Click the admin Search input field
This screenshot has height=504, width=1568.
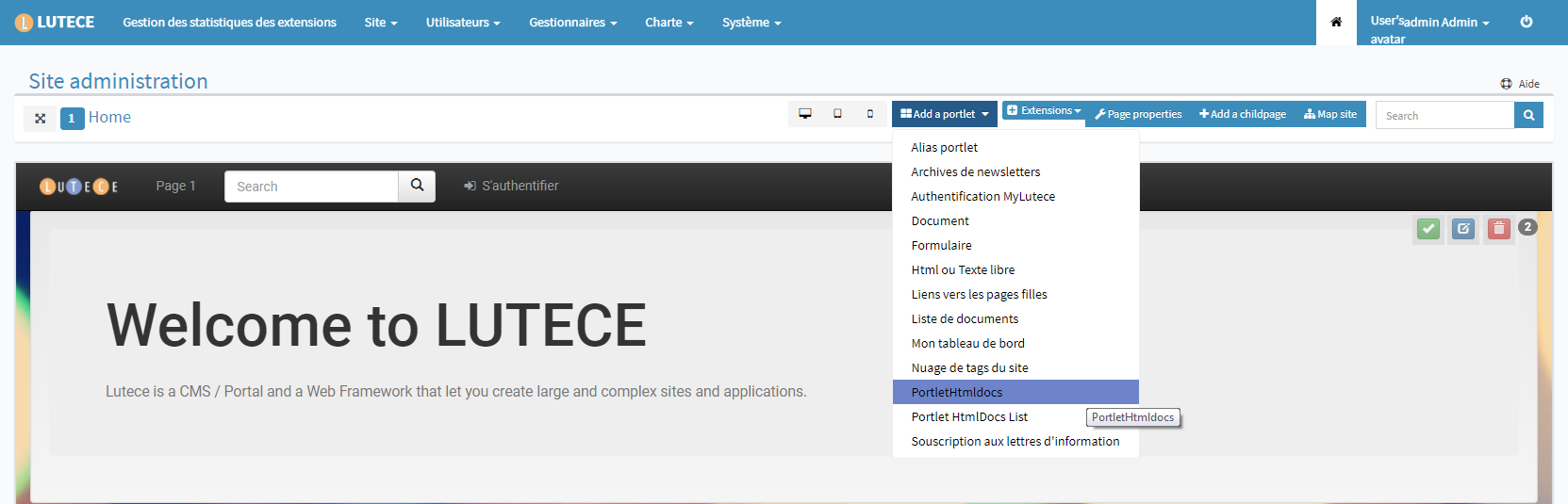tap(1444, 115)
